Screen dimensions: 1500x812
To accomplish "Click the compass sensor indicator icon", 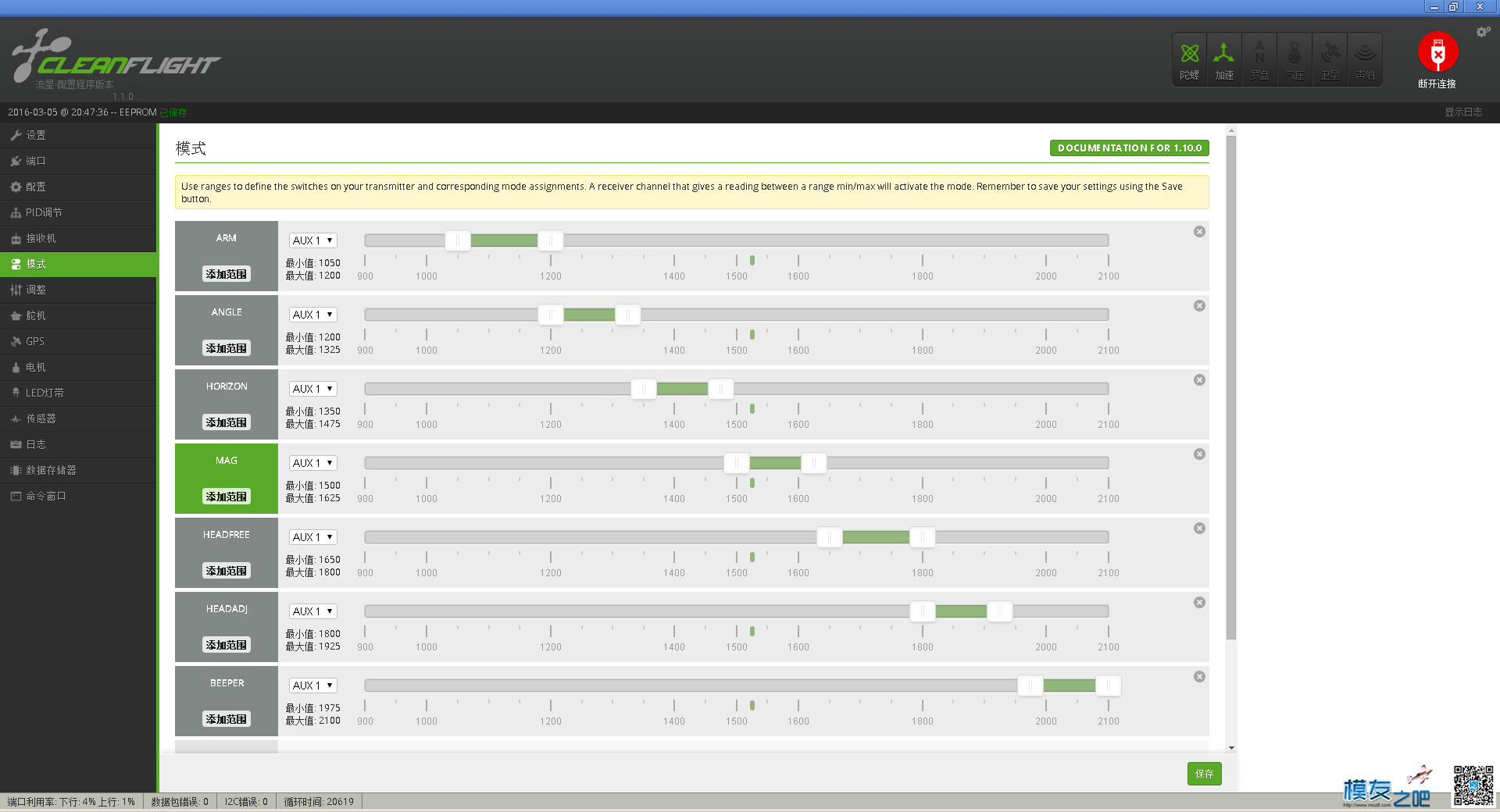I will click(x=1259, y=59).
